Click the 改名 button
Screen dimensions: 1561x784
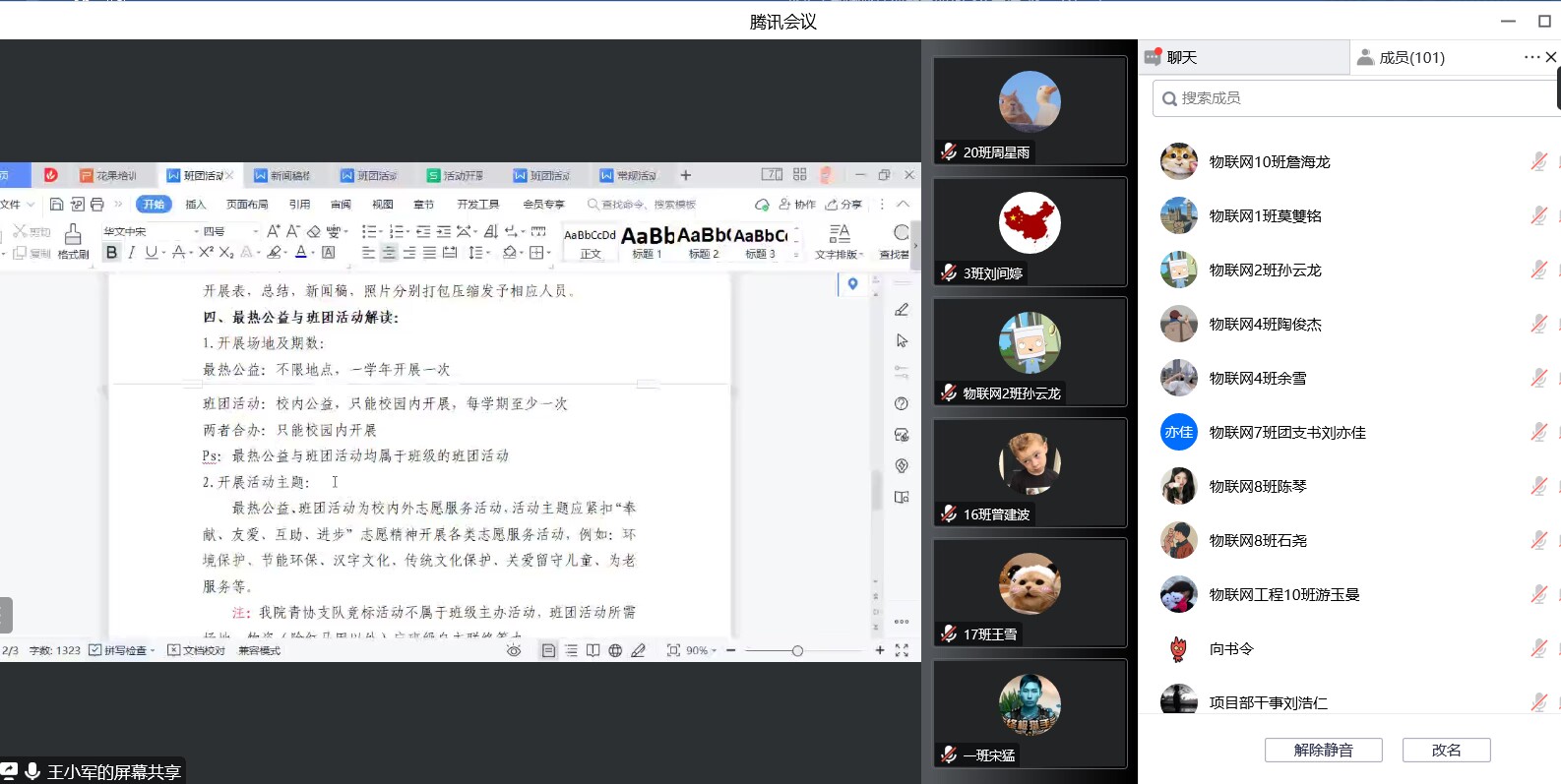pos(1446,750)
